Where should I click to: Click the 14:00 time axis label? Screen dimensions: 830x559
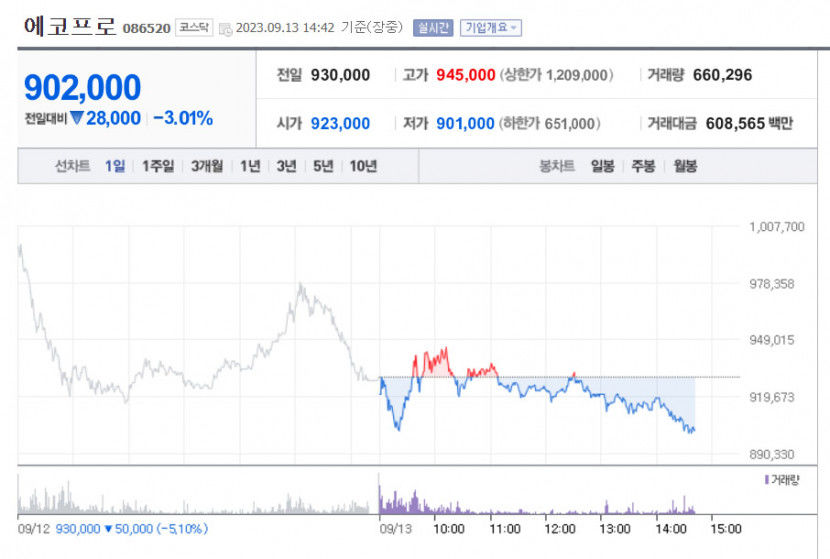click(x=671, y=529)
